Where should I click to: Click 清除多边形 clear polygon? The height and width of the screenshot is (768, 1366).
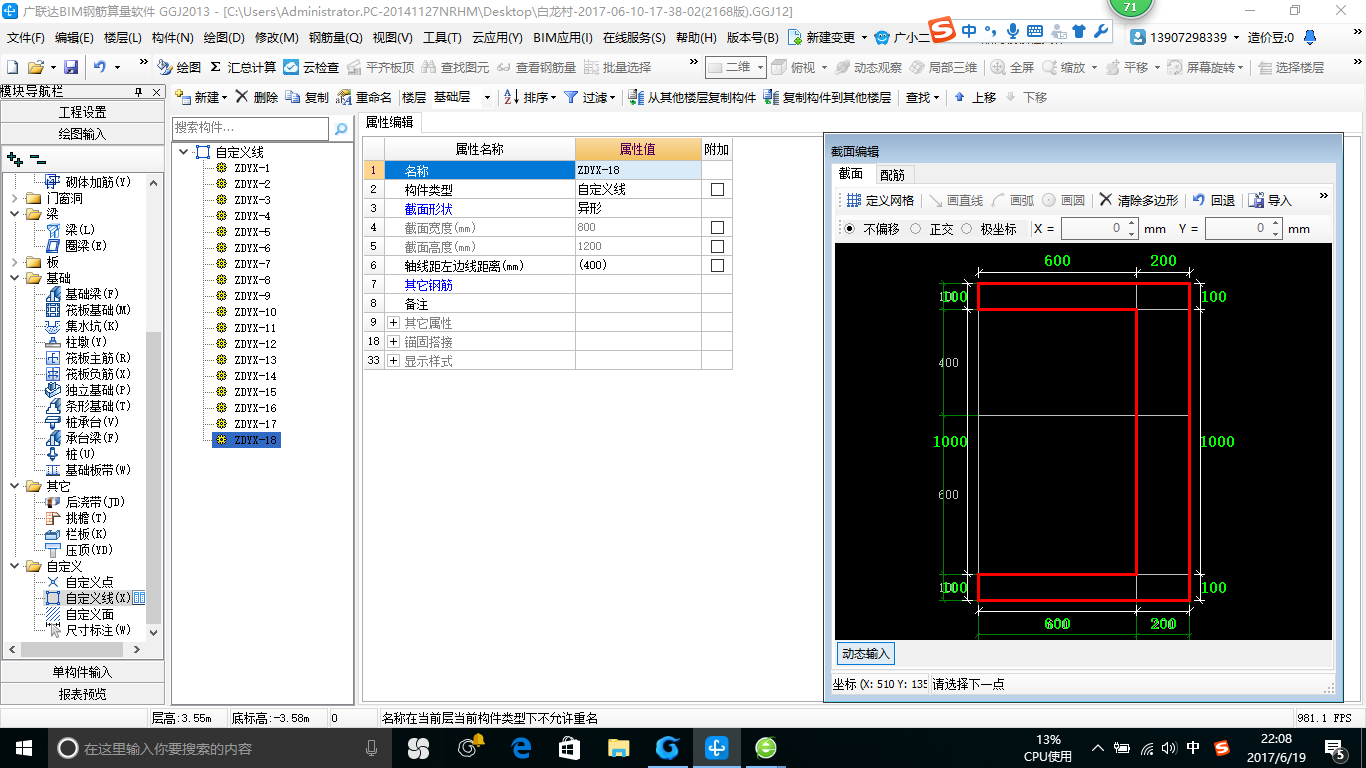pyautogui.click(x=1139, y=200)
